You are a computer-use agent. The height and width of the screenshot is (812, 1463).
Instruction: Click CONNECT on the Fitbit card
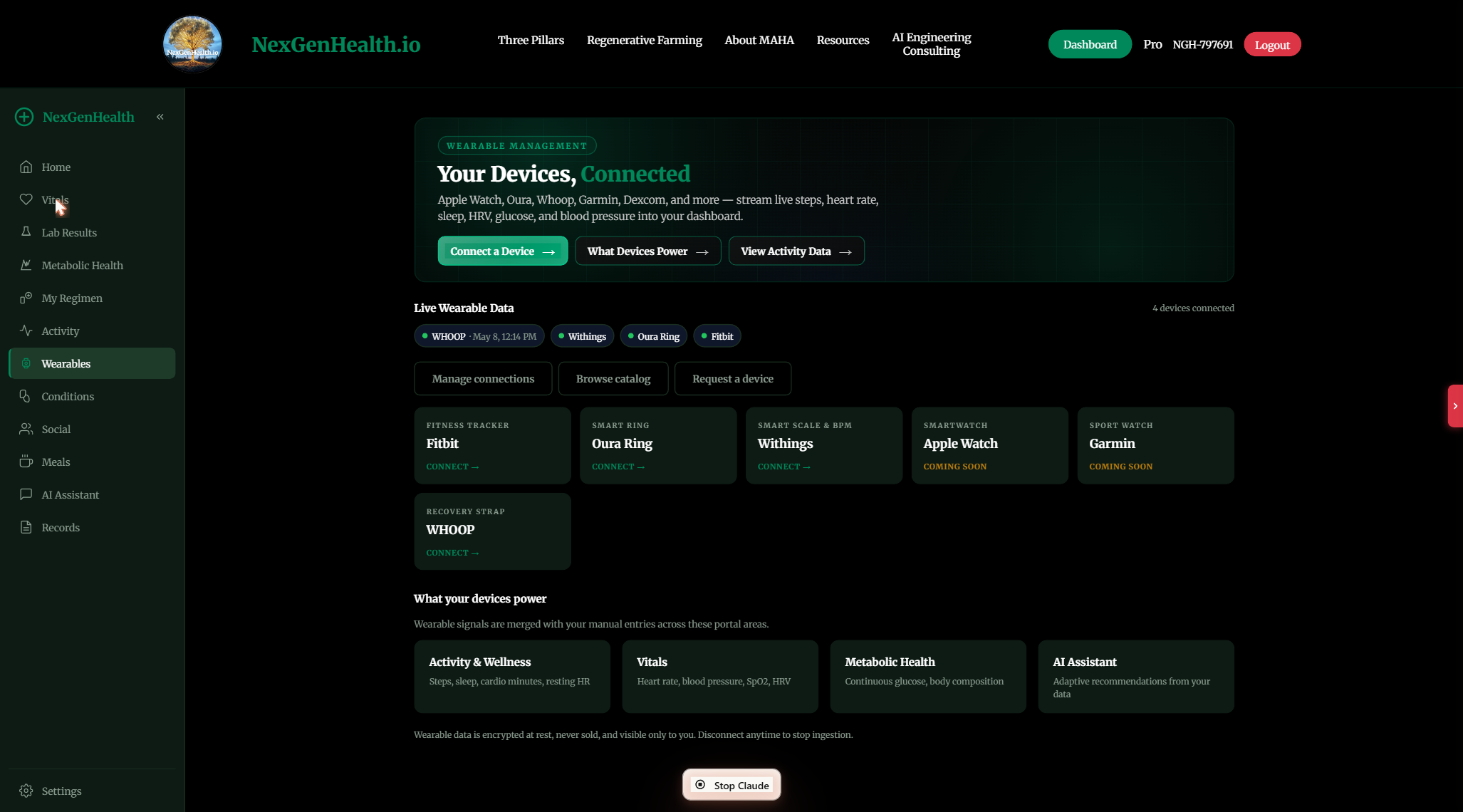point(452,467)
